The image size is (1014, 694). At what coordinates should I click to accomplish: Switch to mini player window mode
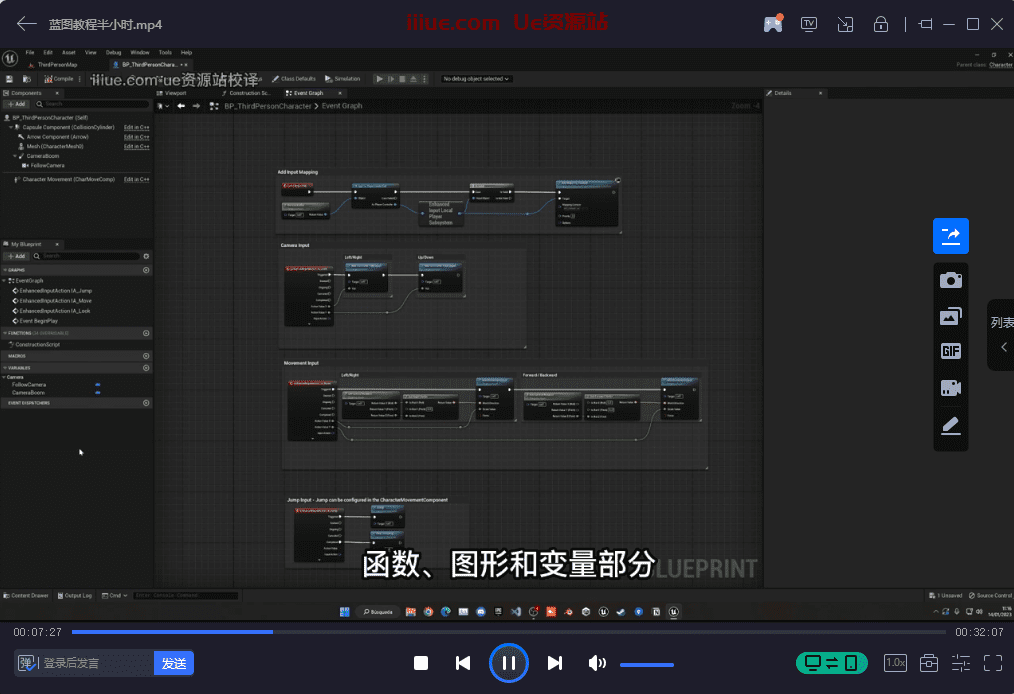point(845,24)
